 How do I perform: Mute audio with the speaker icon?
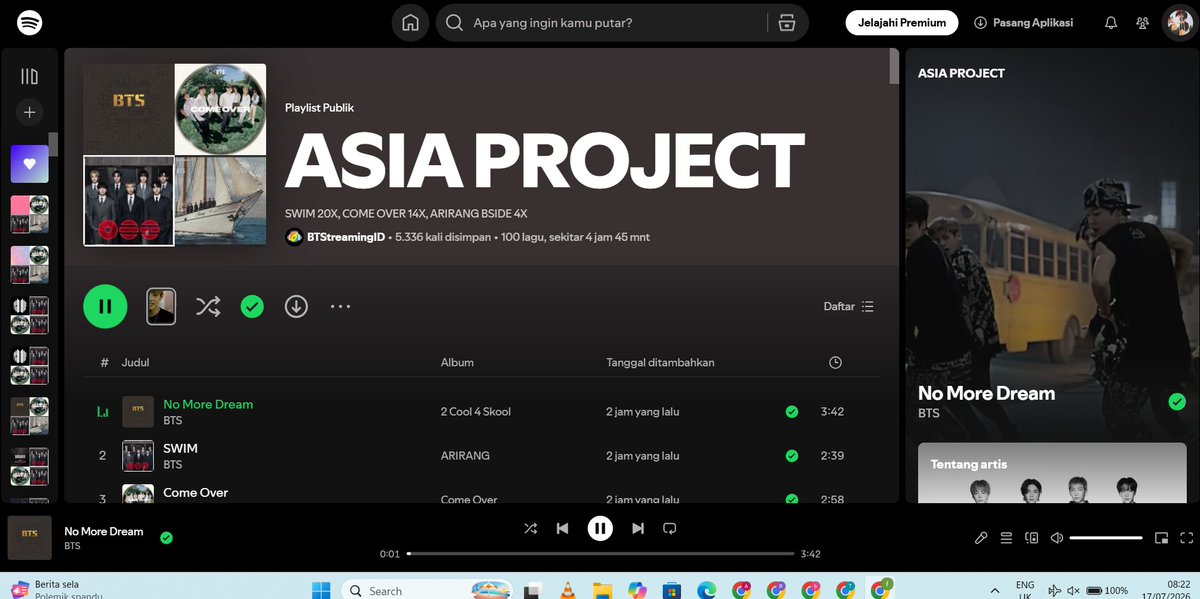[1056, 538]
